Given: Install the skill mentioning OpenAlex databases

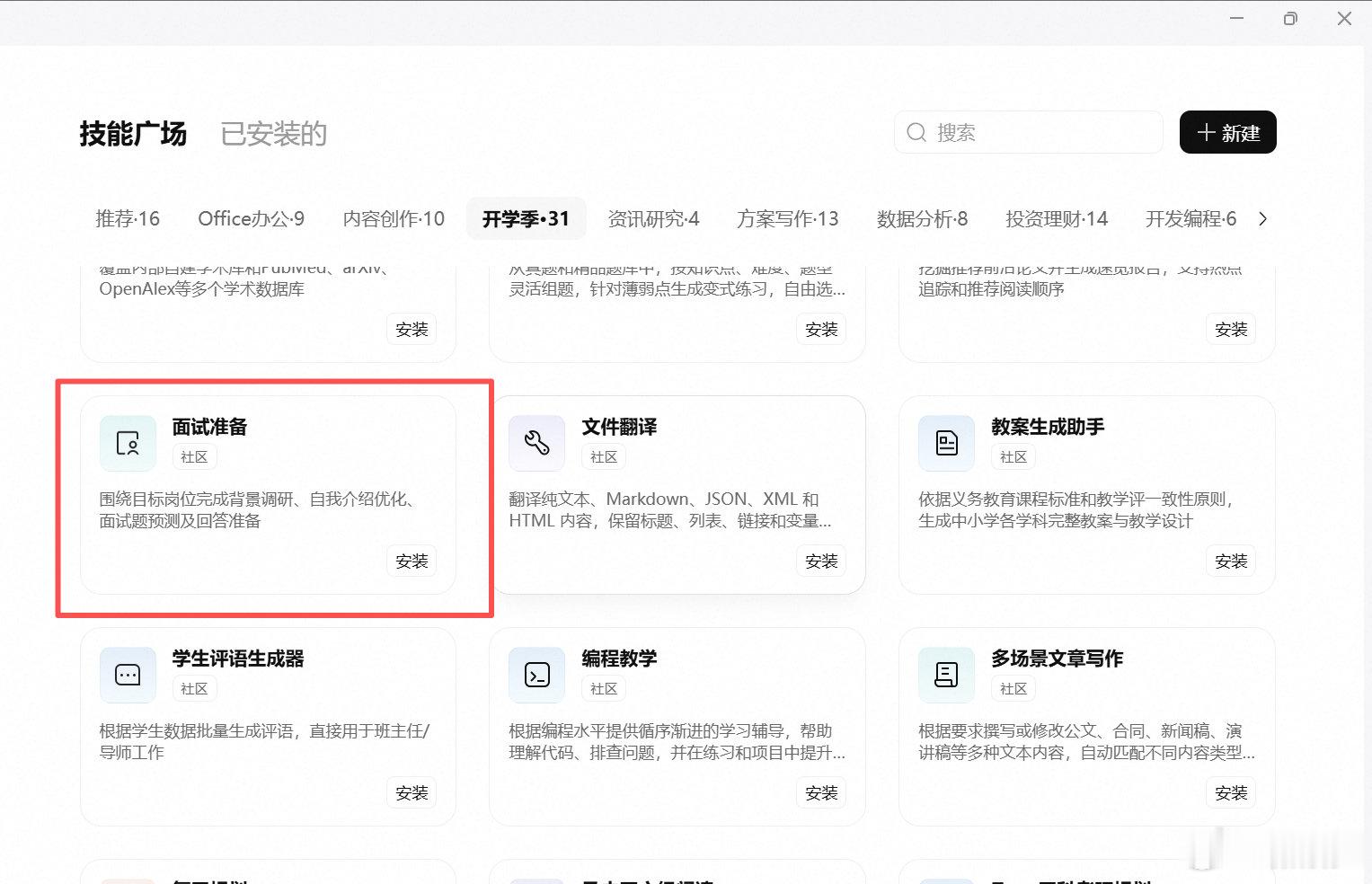Looking at the screenshot, I should [x=412, y=329].
